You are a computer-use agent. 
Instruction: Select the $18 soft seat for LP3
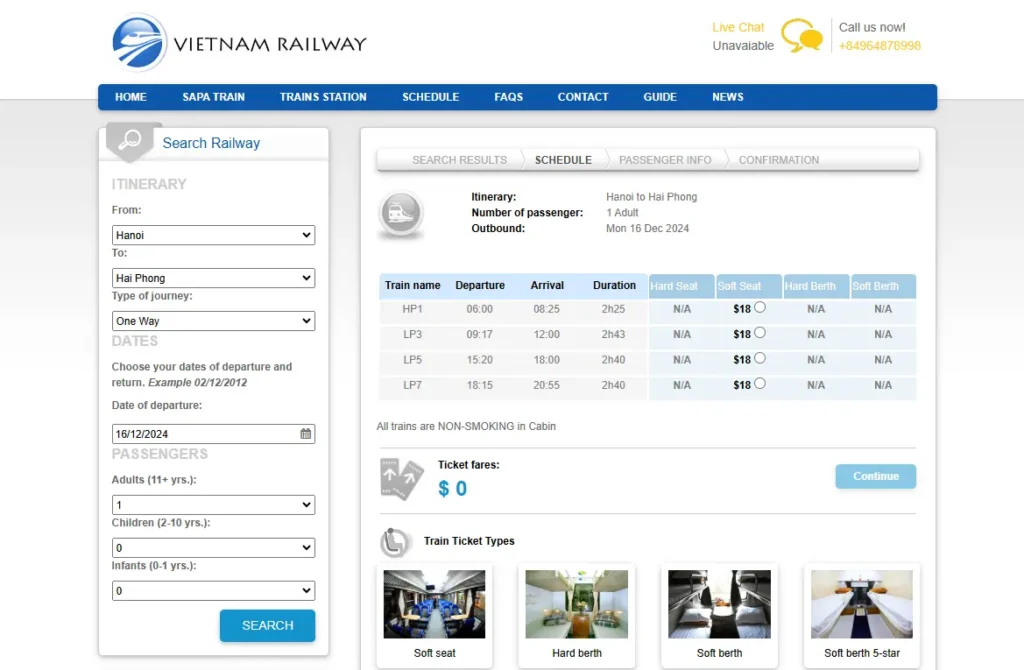coord(760,332)
